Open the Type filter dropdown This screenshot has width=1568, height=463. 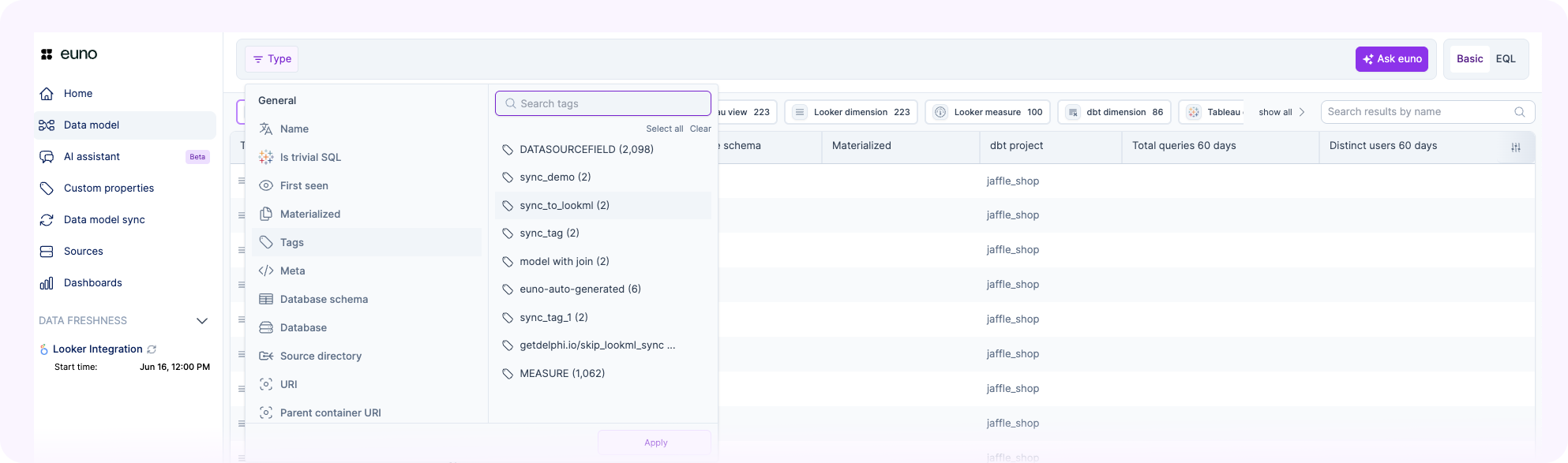coord(272,58)
